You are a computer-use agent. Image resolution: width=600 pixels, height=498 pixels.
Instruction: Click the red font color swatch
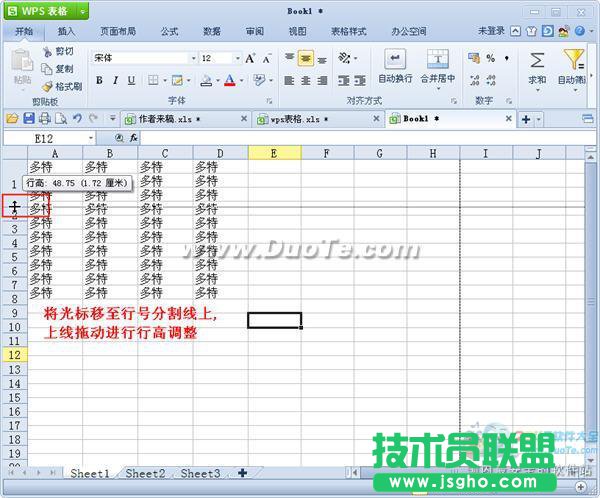pyautogui.click(x=229, y=80)
